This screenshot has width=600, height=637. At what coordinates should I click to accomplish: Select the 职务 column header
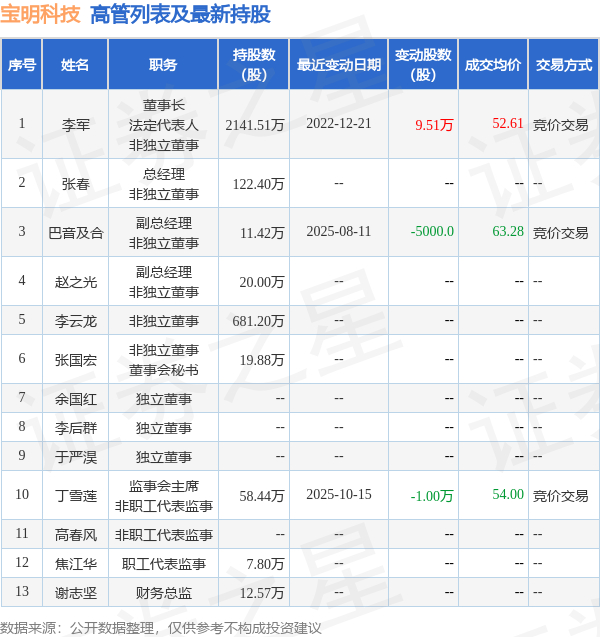163,65
